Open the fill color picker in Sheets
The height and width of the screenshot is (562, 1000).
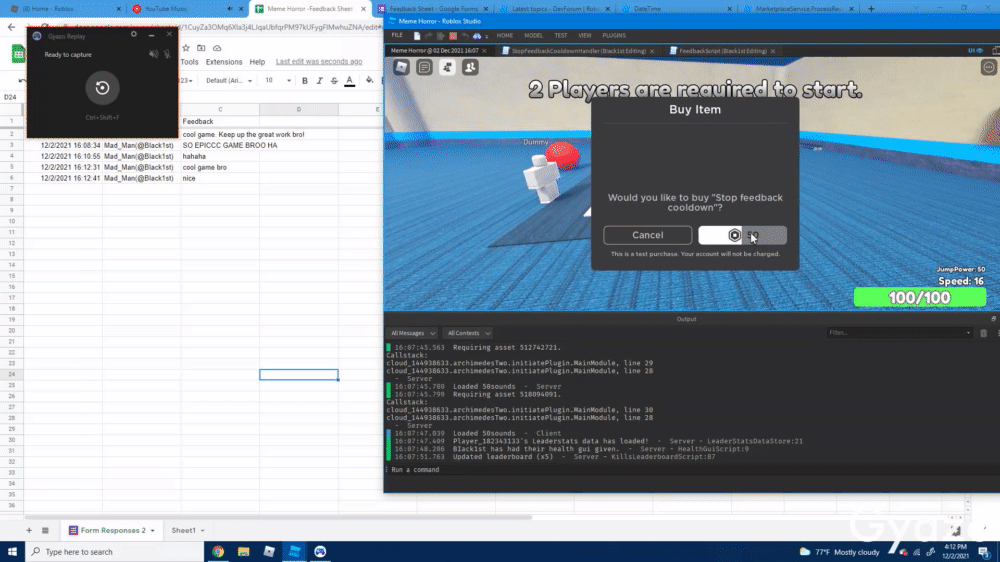[x=369, y=81]
